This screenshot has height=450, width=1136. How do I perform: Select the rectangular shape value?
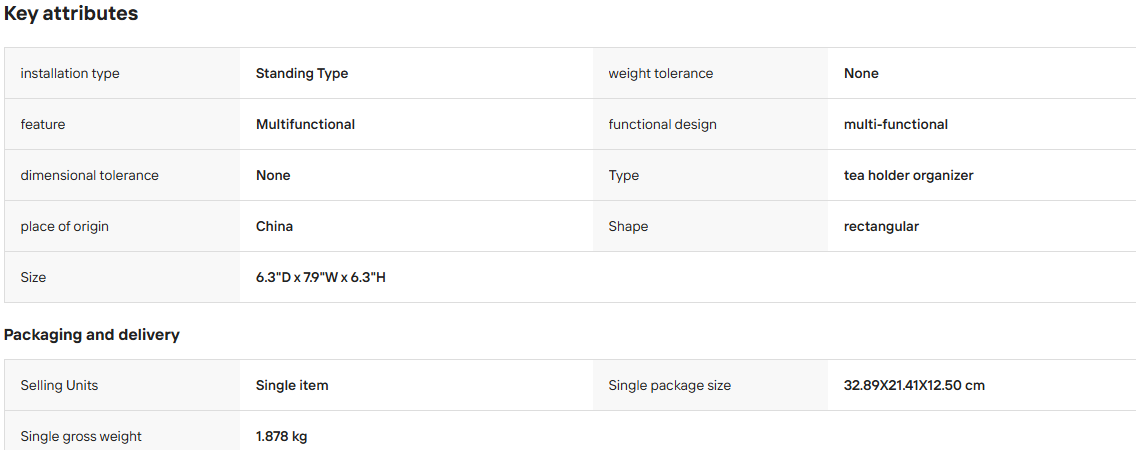point(881,226)
